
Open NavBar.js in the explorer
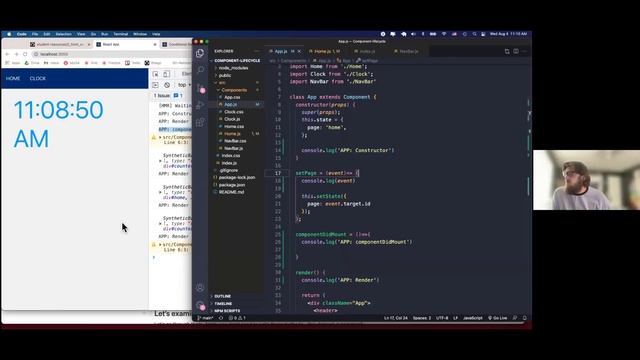click(x=233, y=148)
